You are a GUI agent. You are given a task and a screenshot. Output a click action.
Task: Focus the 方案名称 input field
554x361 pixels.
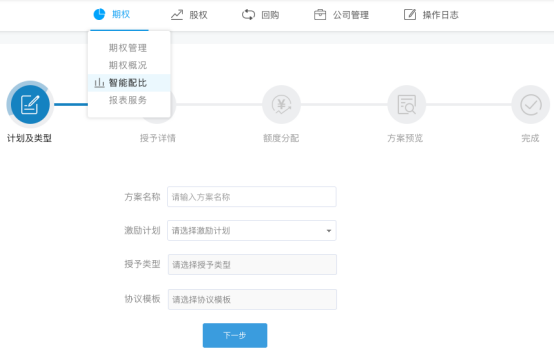[x=252, y=197]
